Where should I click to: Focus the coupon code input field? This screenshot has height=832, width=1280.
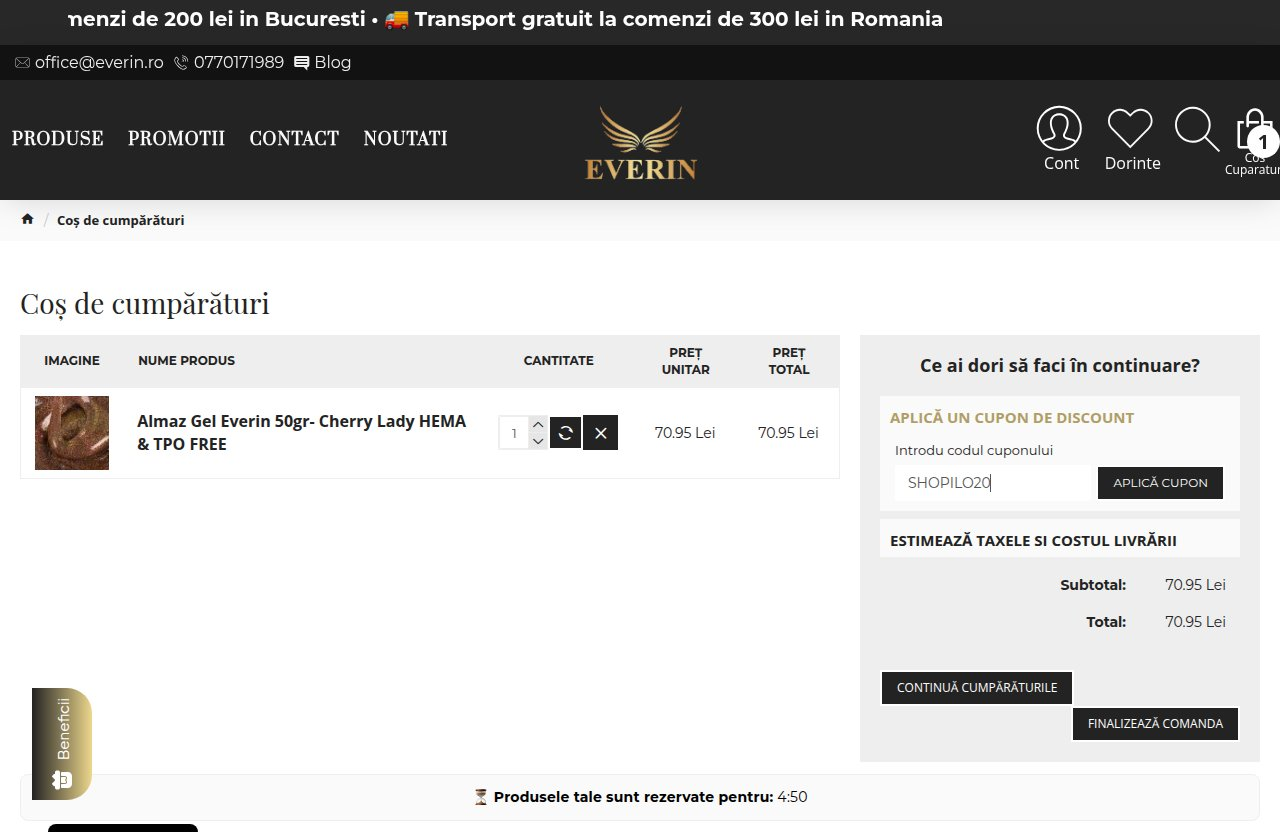pyautogui.click(x=992, y=483)
